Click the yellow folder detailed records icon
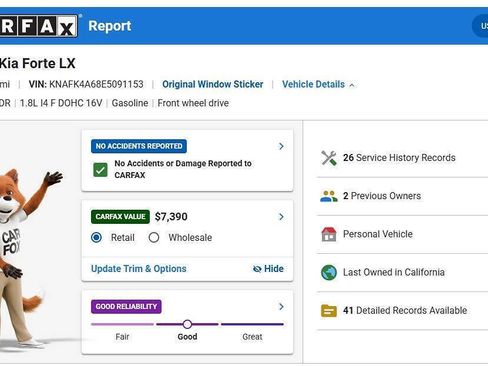488x366 pixels. [329, 311]
